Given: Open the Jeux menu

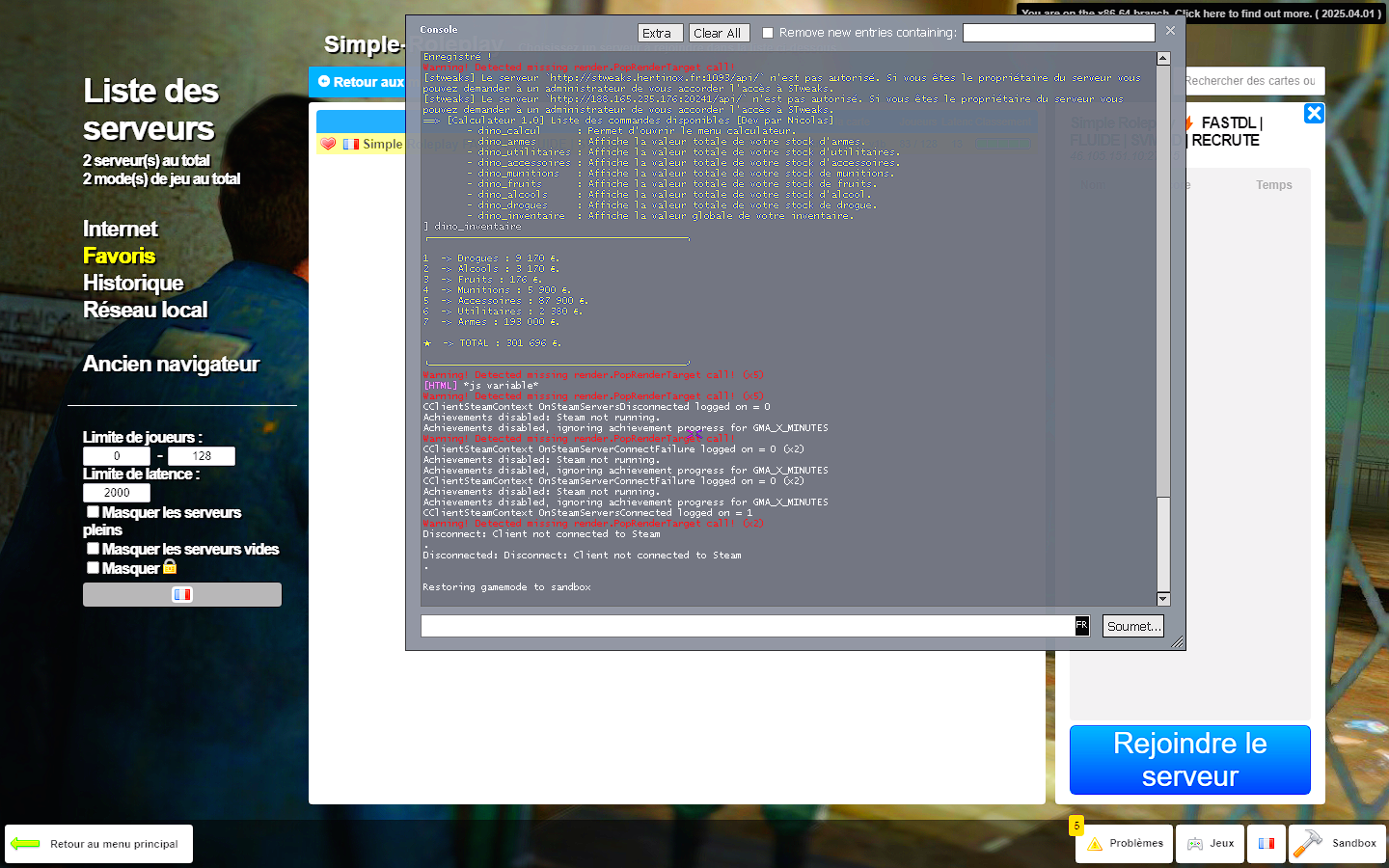Looking at the screenshot, I should click(x=1210, y=844).
